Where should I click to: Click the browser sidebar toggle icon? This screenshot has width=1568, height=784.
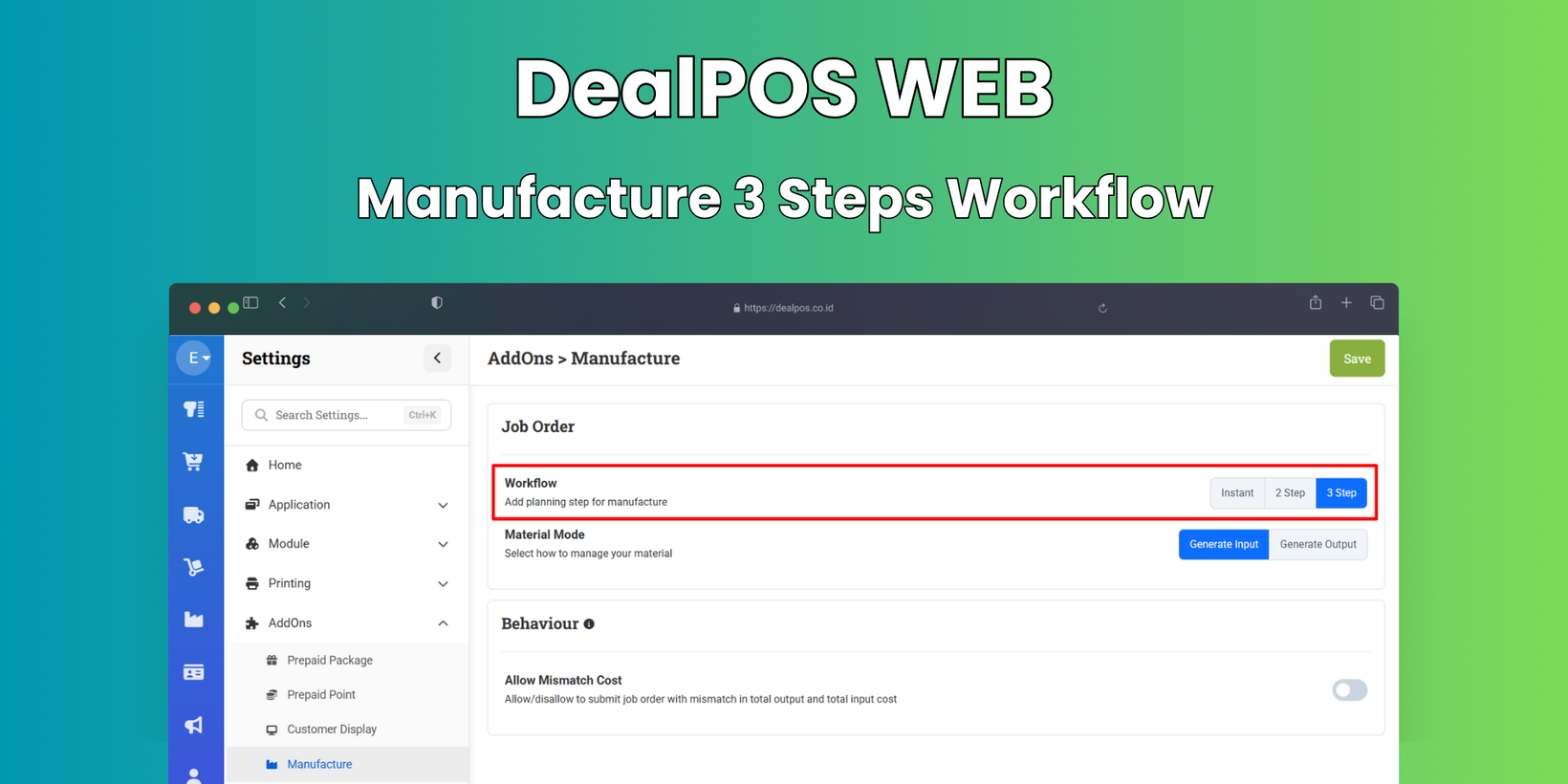pyautogui.click(x=250, y=303)
